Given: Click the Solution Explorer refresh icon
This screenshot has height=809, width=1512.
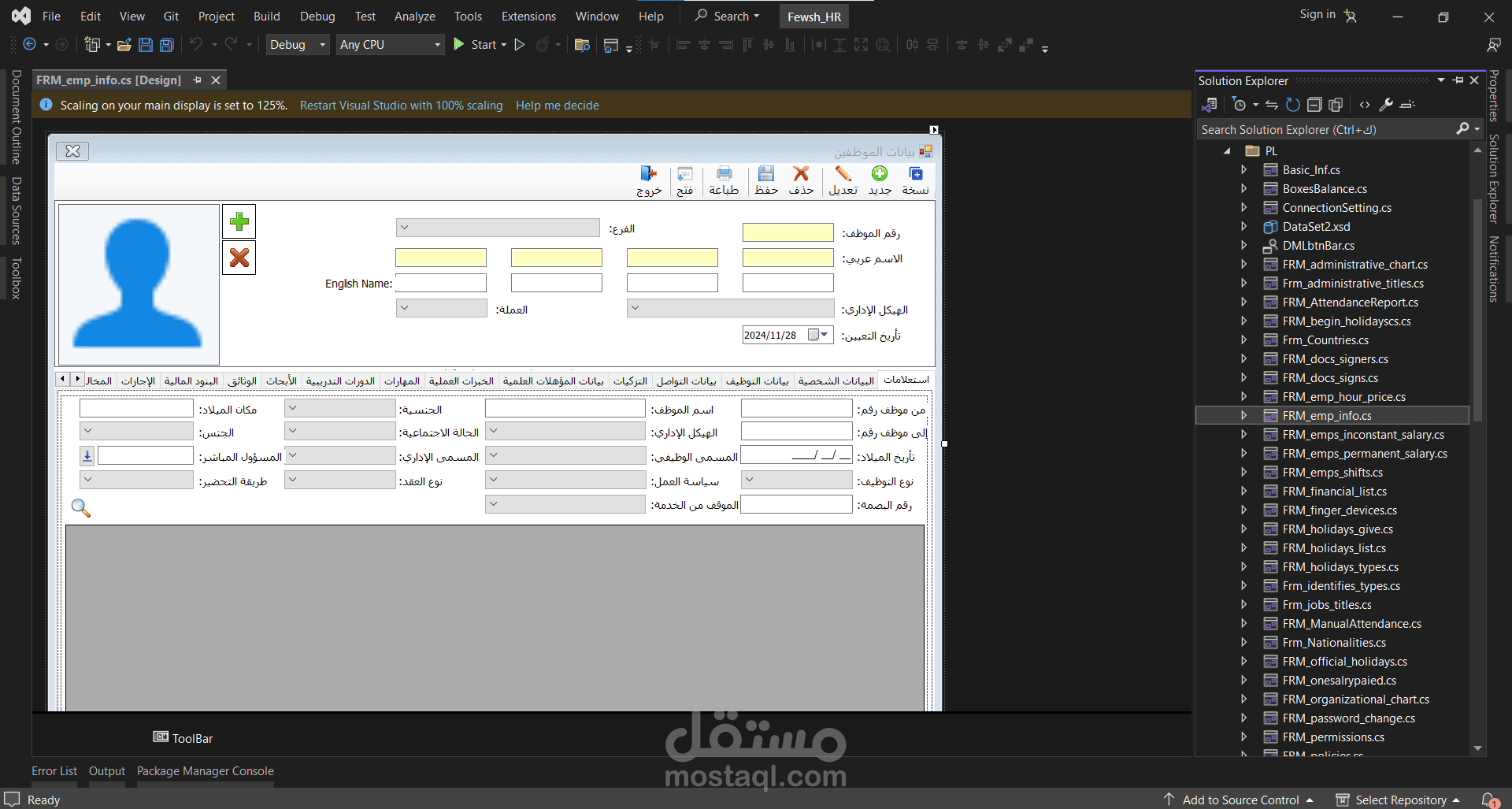Looking at the screenshot, I should [1292, 105].
